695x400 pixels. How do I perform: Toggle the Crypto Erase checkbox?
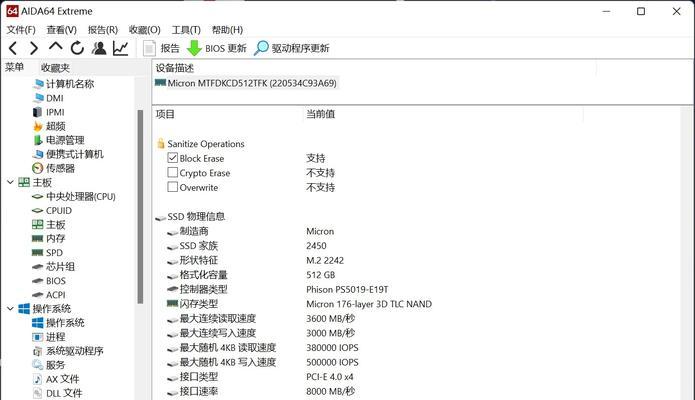click(172, 173)
